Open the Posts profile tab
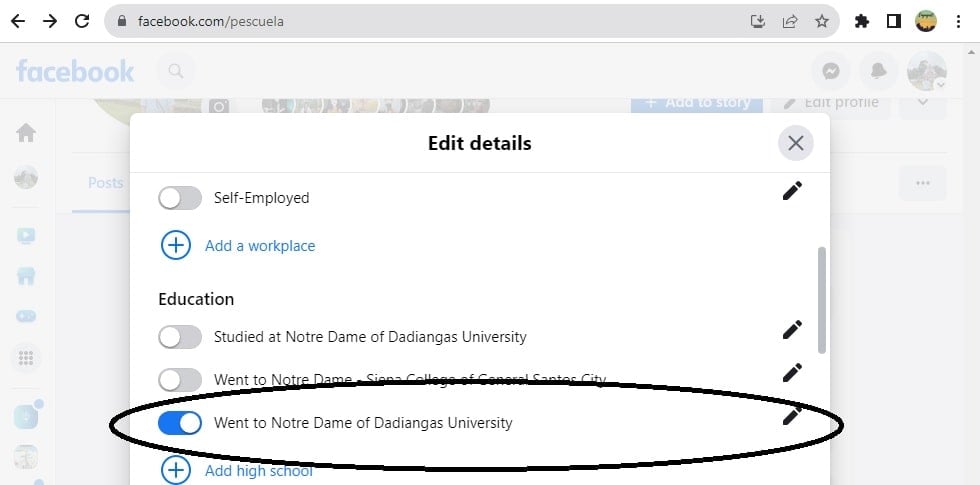The image size is (980, 485). tap(105, 182)
